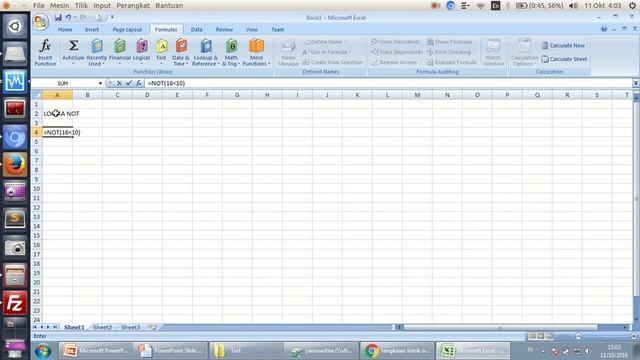Select the Sheet2 worksheet tab
This screenshot has width=640, height=360.
(x=102, y=327)
